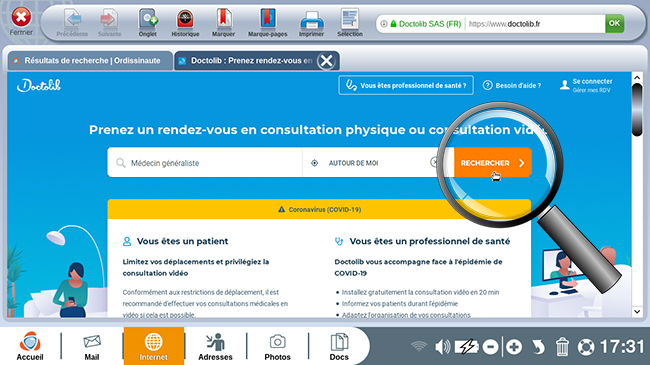Screen dimensions: 650x365
Task: Activate the Sélection tool
Action: click(x=350, y=23)
